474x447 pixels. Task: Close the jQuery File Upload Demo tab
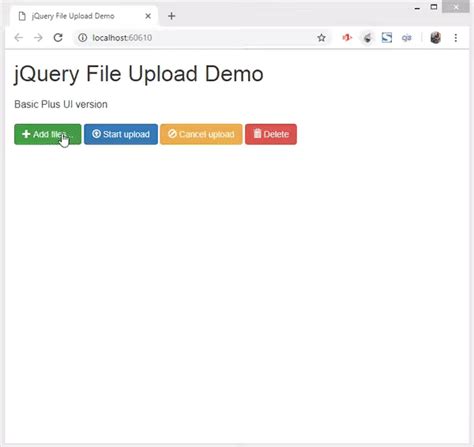click(x=148, y=16)
